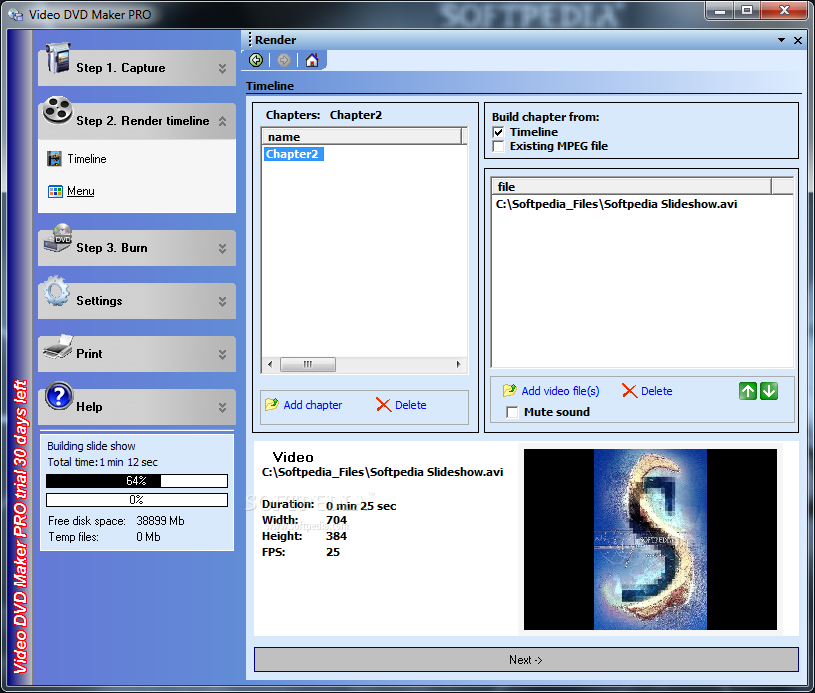This screenshot has width=815, height=693.
Task: Click the Step 2. Render timeline header label
Action: (142, 121)
